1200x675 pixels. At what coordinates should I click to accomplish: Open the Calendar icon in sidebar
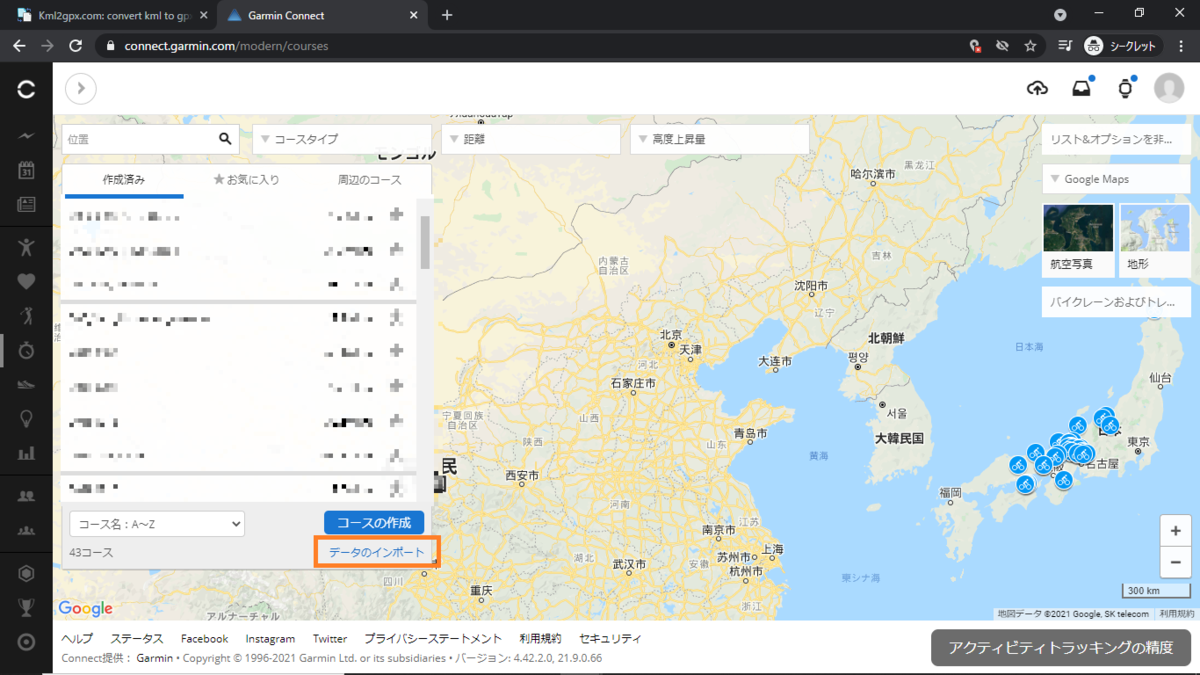coord(27,170)
